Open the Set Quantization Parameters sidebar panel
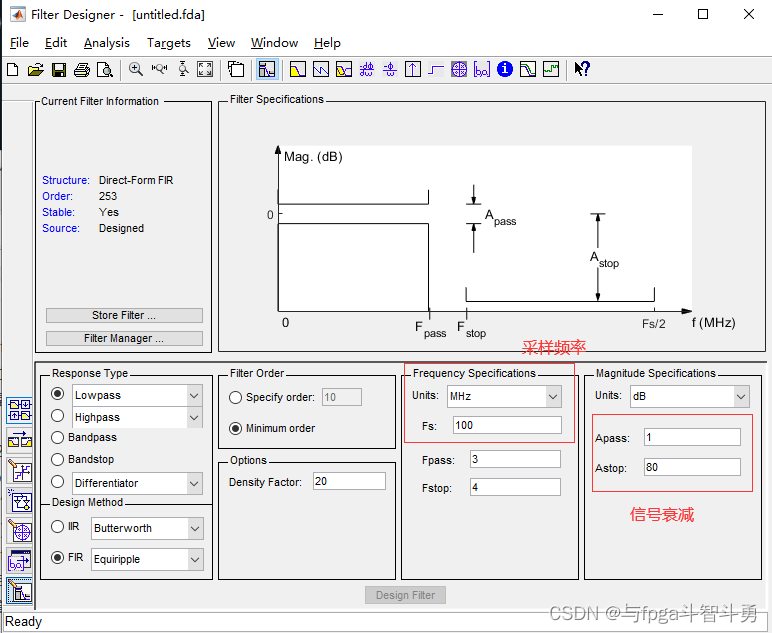Image resolution: width=772 pixels, height=633 pixels. (x=19, y=471)
